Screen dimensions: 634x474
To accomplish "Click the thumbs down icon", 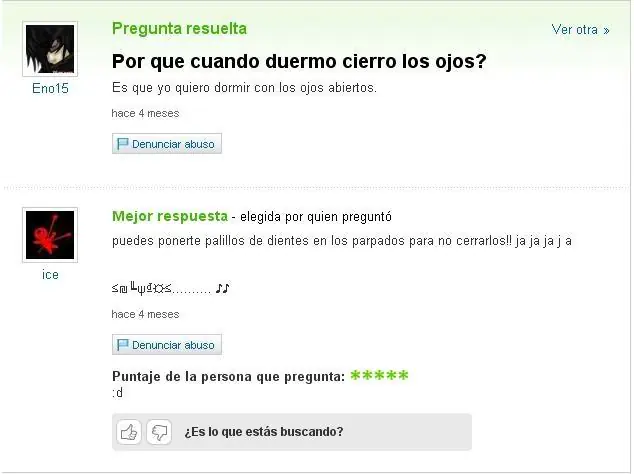I will (159, 432).
